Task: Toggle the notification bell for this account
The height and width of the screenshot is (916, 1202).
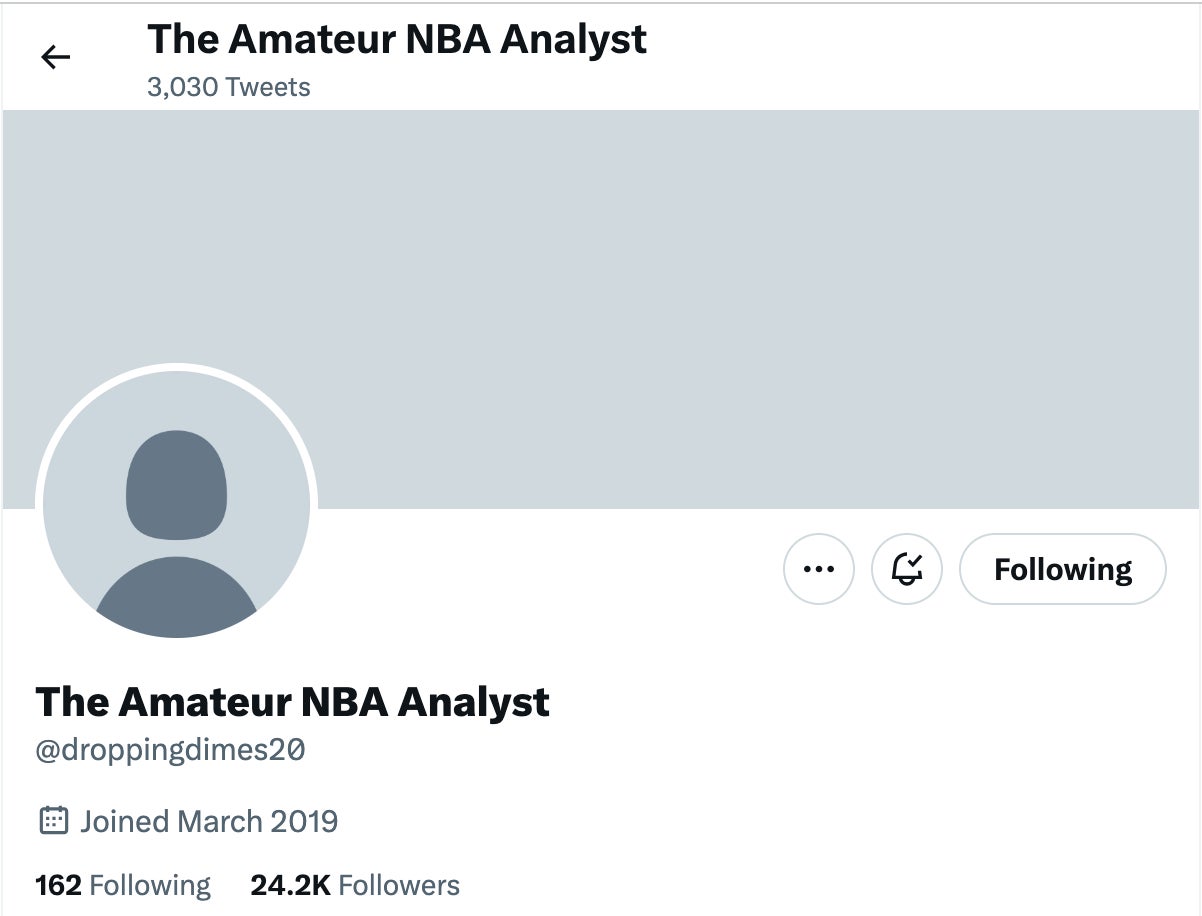Action: 907,569
